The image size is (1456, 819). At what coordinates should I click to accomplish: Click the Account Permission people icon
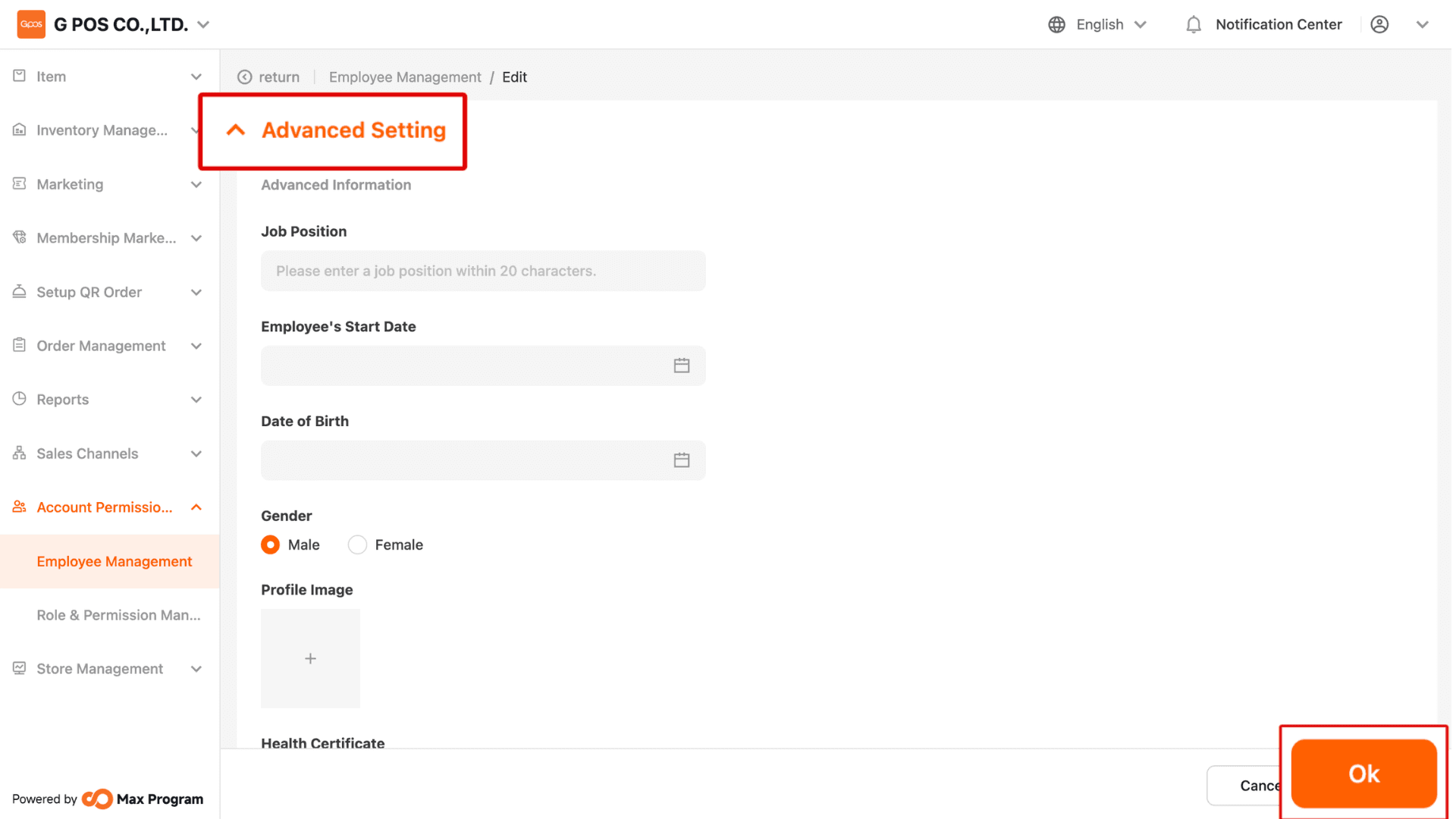coord(20,507)
